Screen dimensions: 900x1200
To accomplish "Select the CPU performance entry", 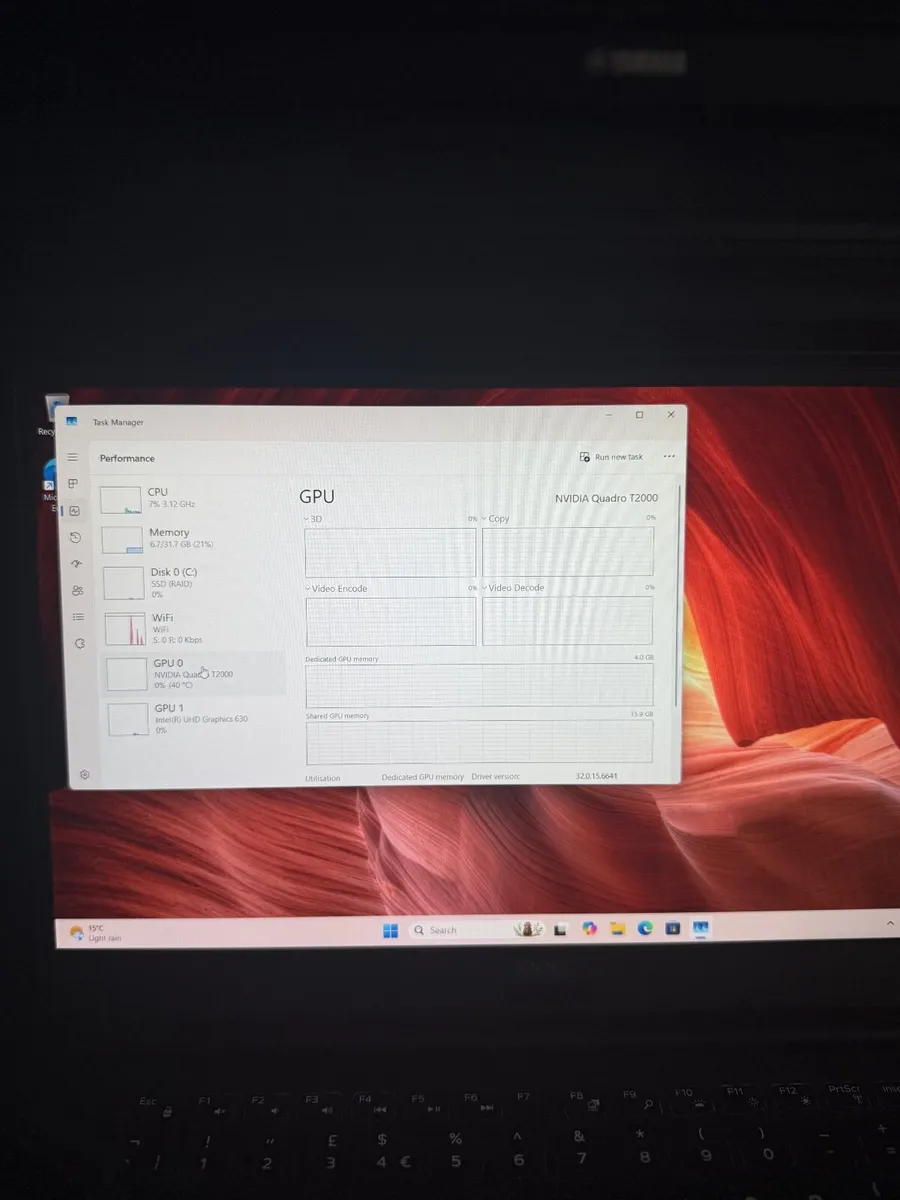I will click(x=190, y=498).
